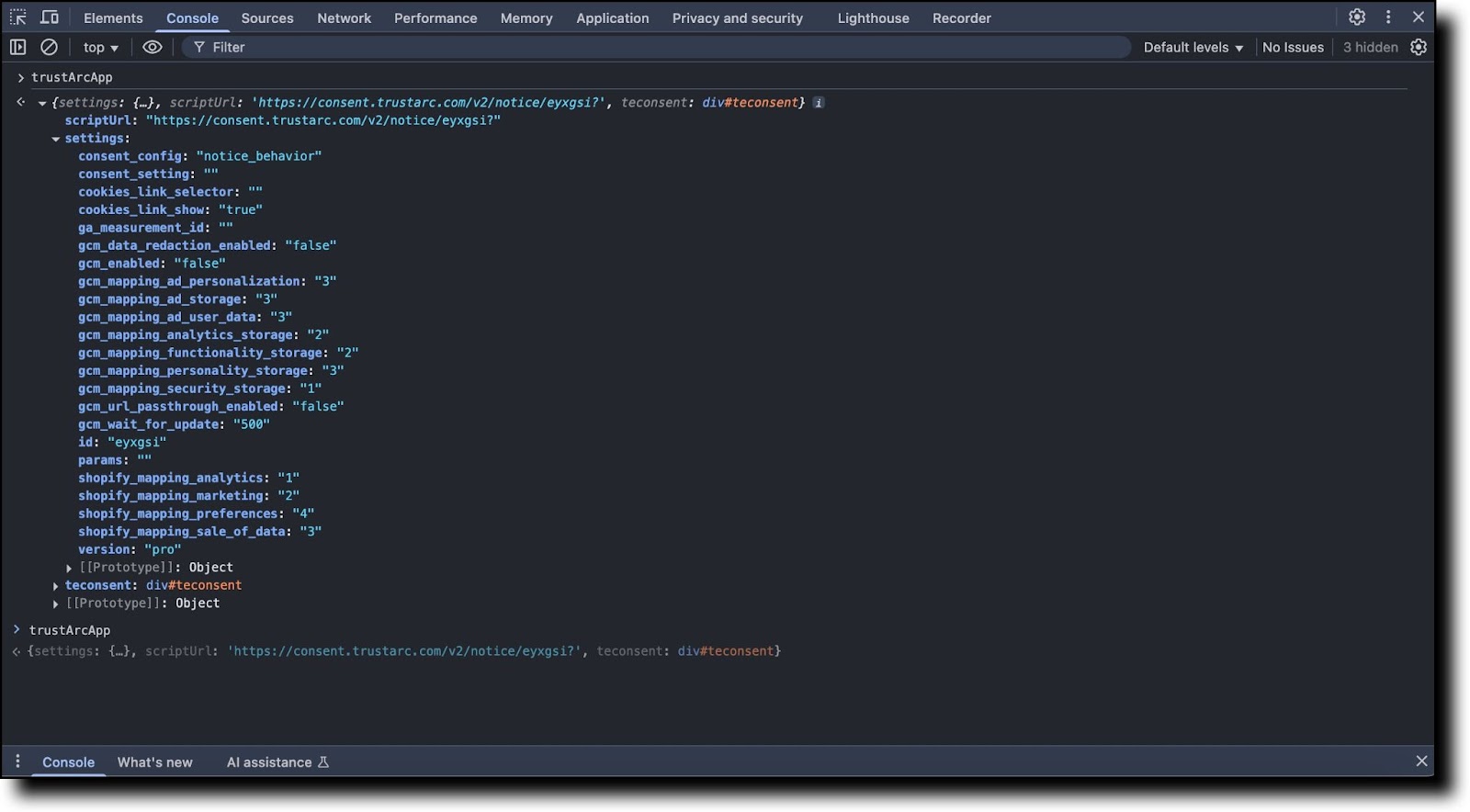Open console settings gear beside 3 hidden
The height and width of the screenshot is (812, 1470).
coord(1419,47)
